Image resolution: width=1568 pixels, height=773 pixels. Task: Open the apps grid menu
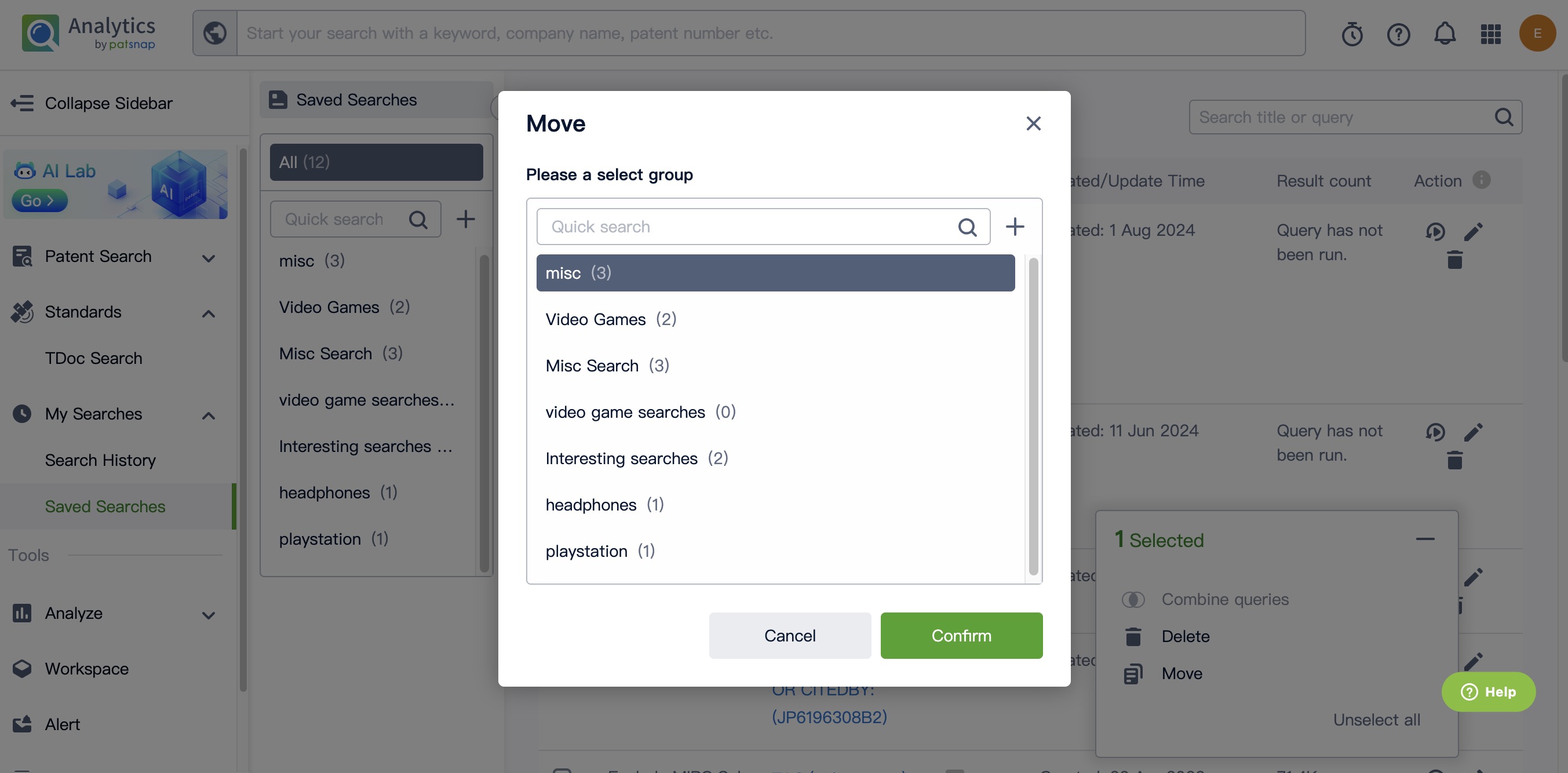pos(1491,34)
